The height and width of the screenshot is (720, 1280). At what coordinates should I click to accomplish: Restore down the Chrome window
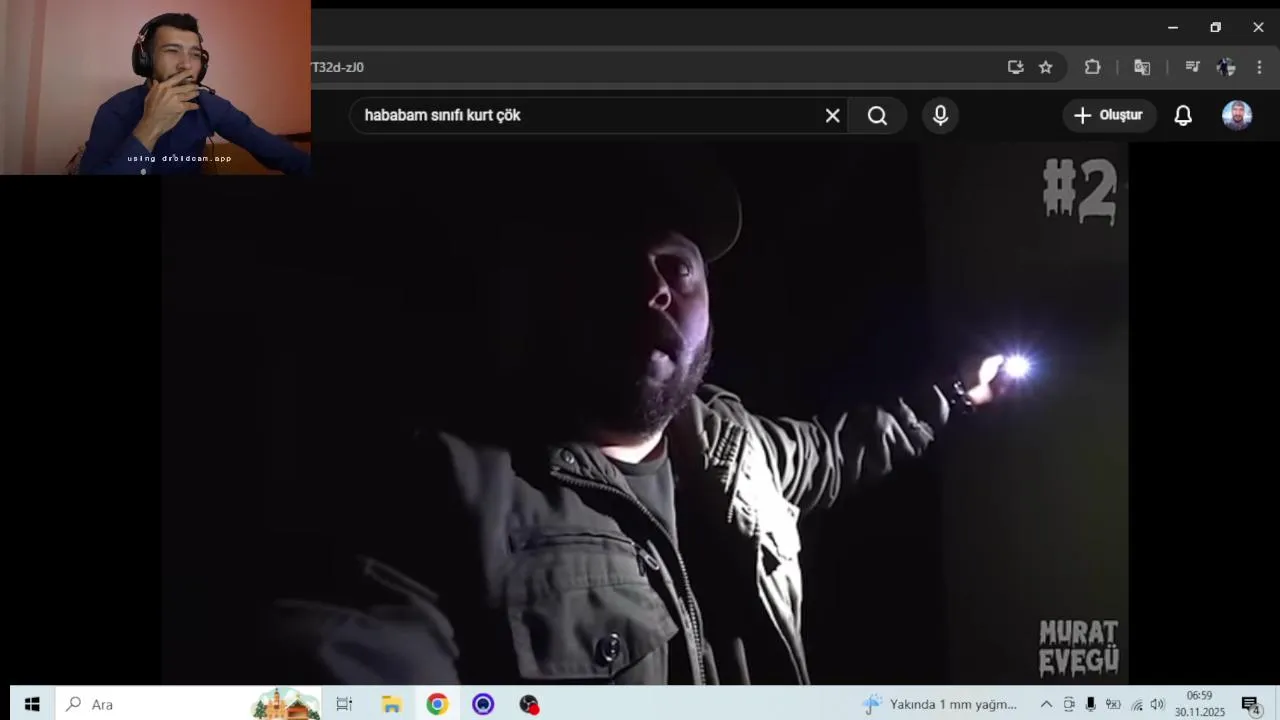pyautogui.click(x=1215, y=27)
